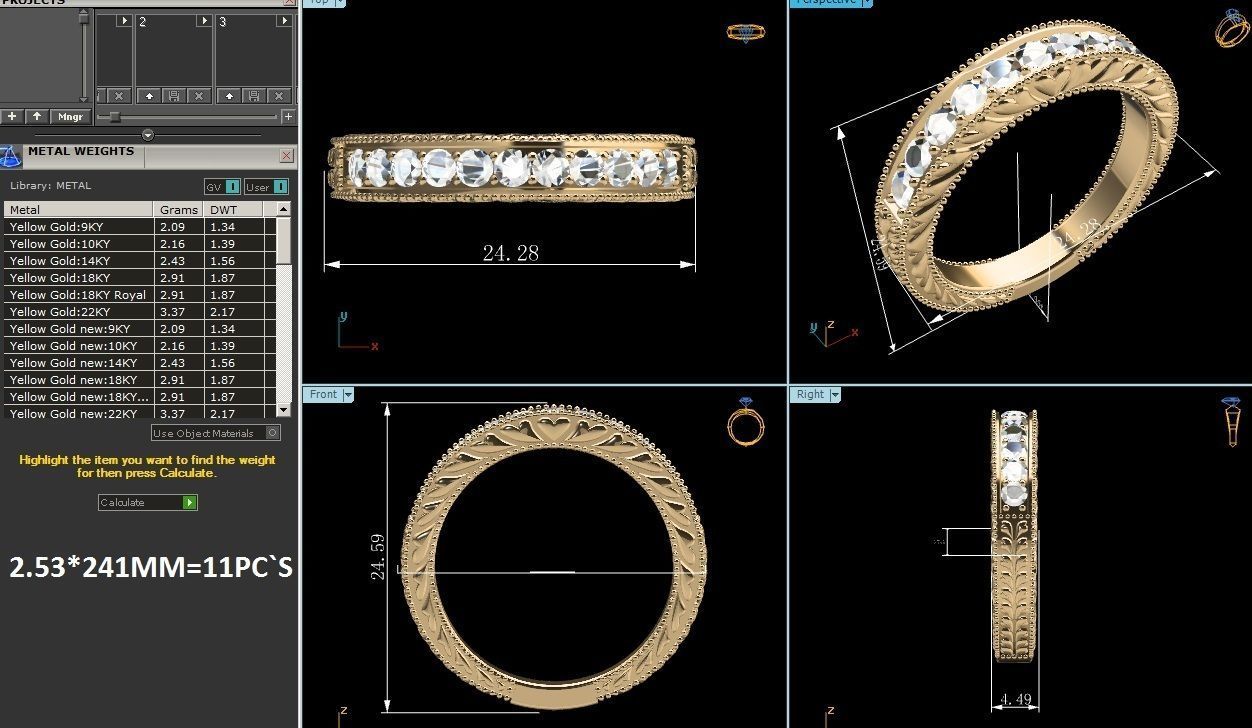The height and width of the screenshot is (728, 1252).
Task: Click plus icon right of thumbnail slider
Action: coord(289,117)
